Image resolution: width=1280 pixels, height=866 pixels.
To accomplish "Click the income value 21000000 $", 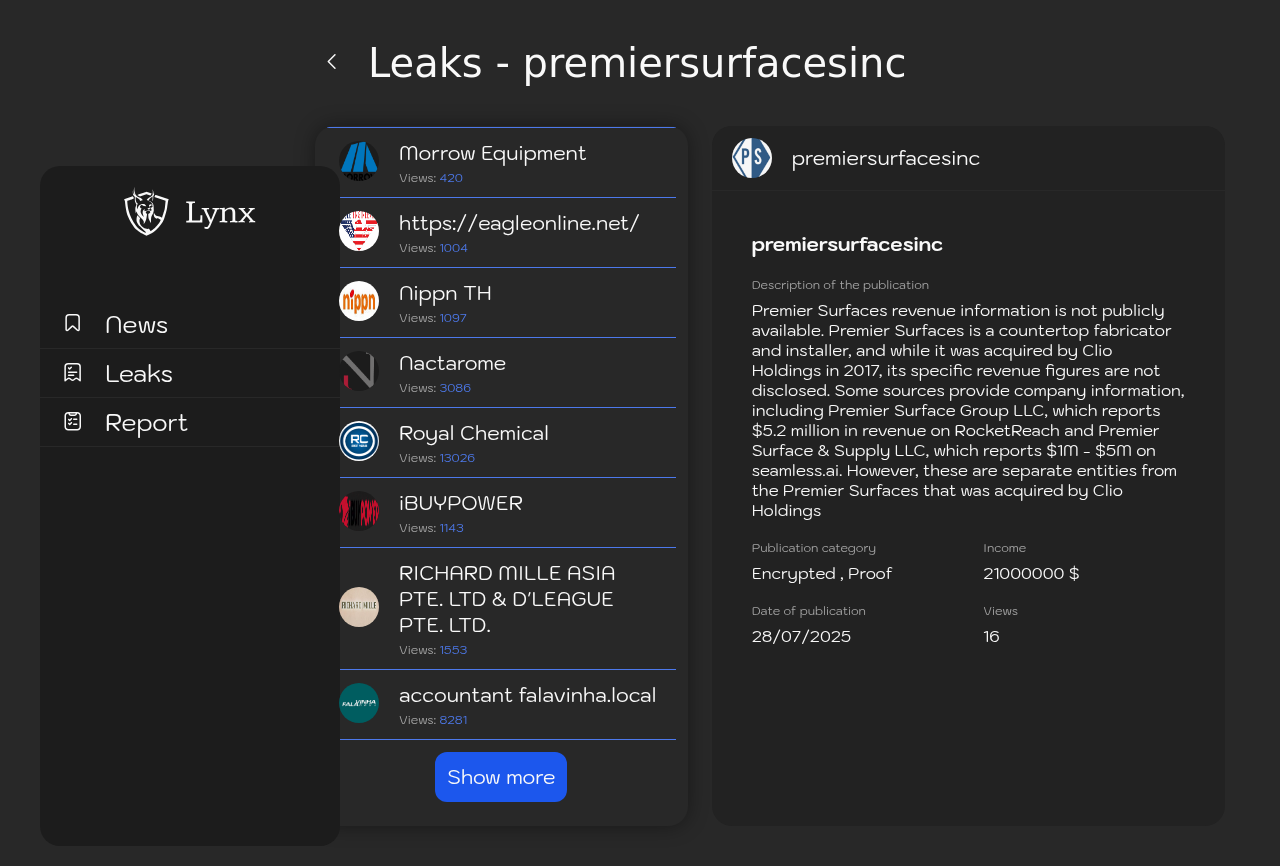I will tap(1031, 573).
